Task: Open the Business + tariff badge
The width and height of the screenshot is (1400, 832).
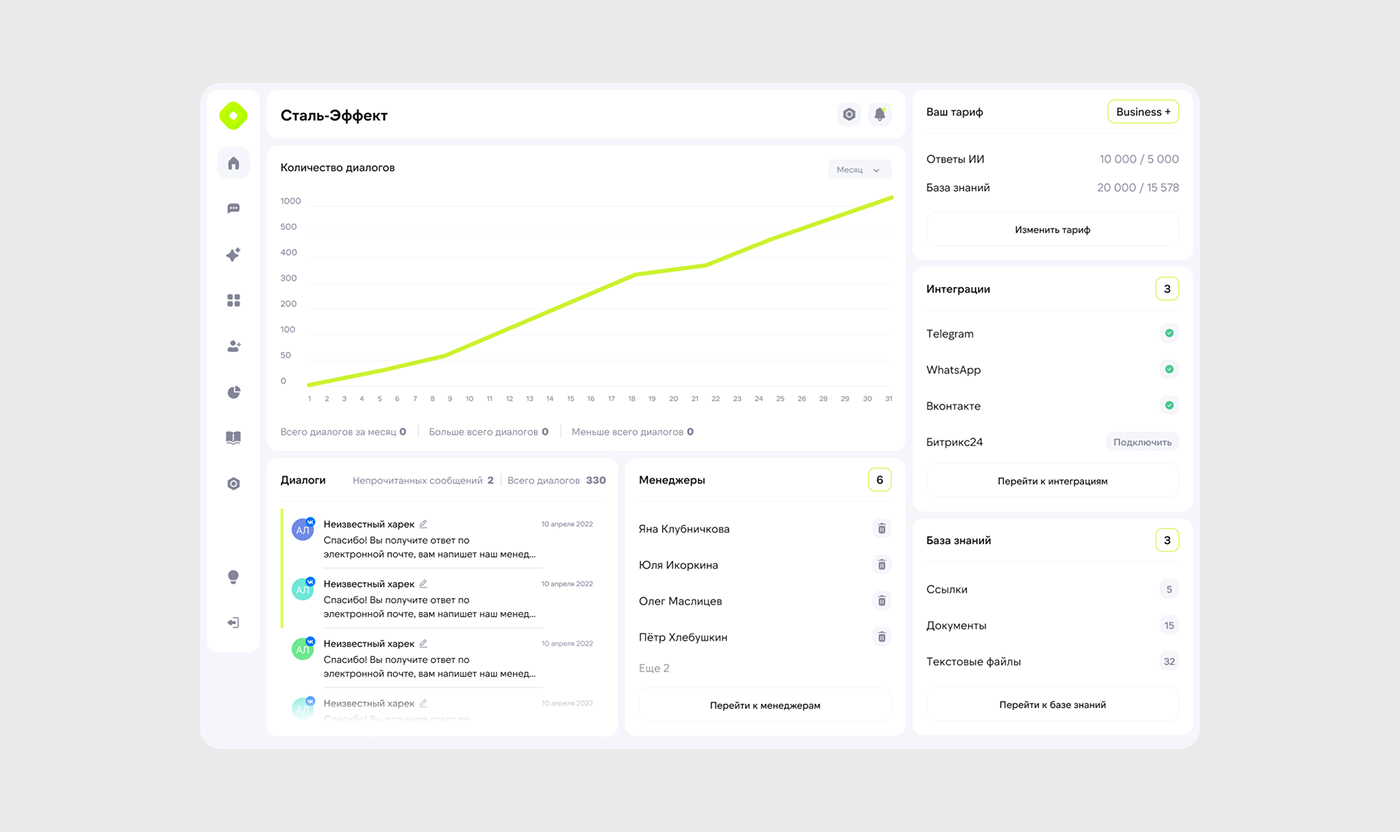Action: click(x=1143, y=112)
